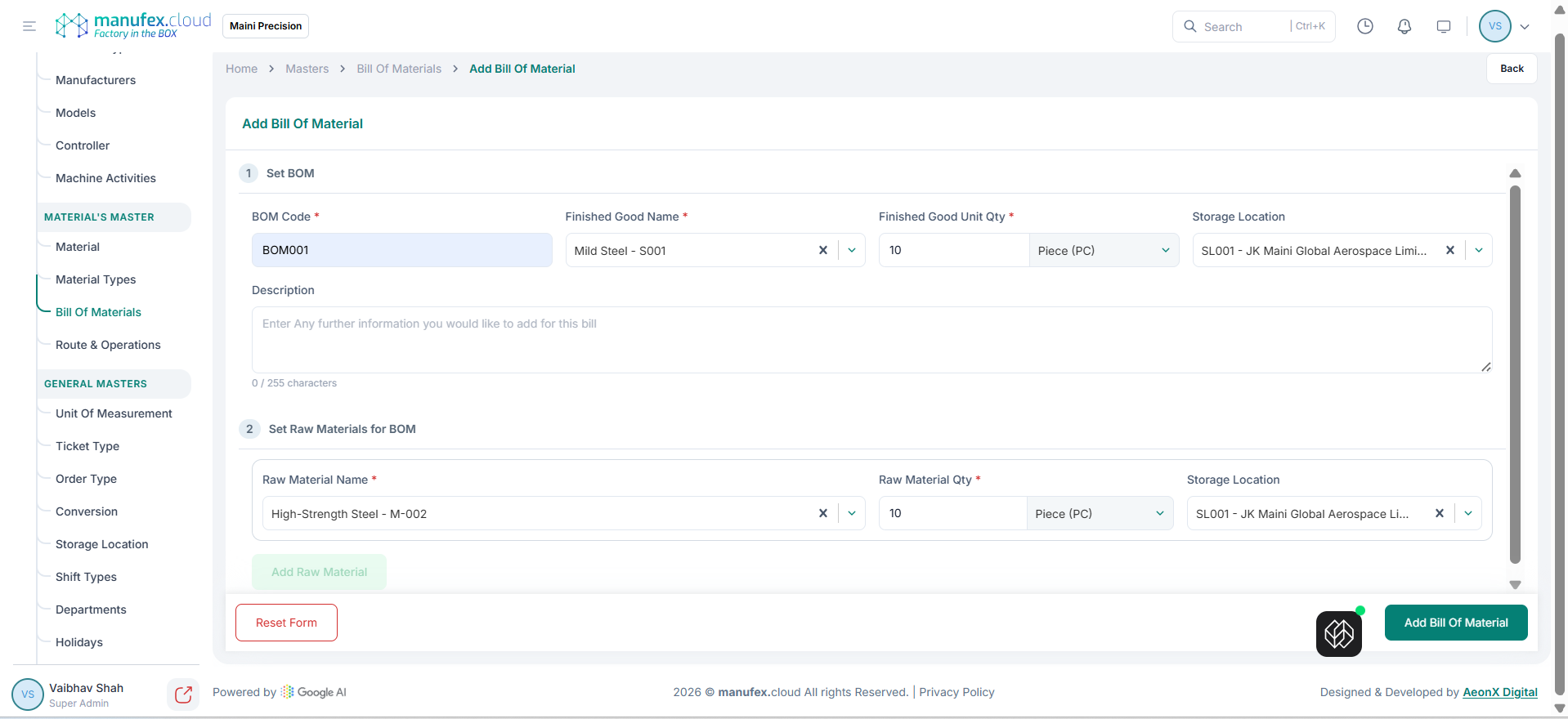Toggle the hamburger sidebar menu icon

[29, 26]
